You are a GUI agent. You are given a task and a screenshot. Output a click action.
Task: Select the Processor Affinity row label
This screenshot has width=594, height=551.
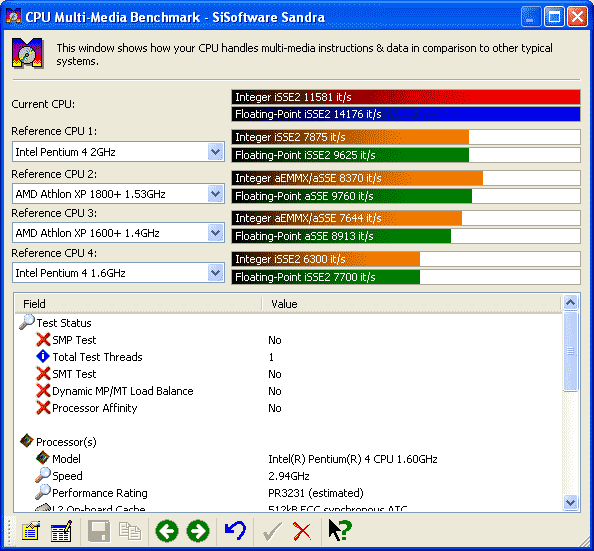[94, 408]
